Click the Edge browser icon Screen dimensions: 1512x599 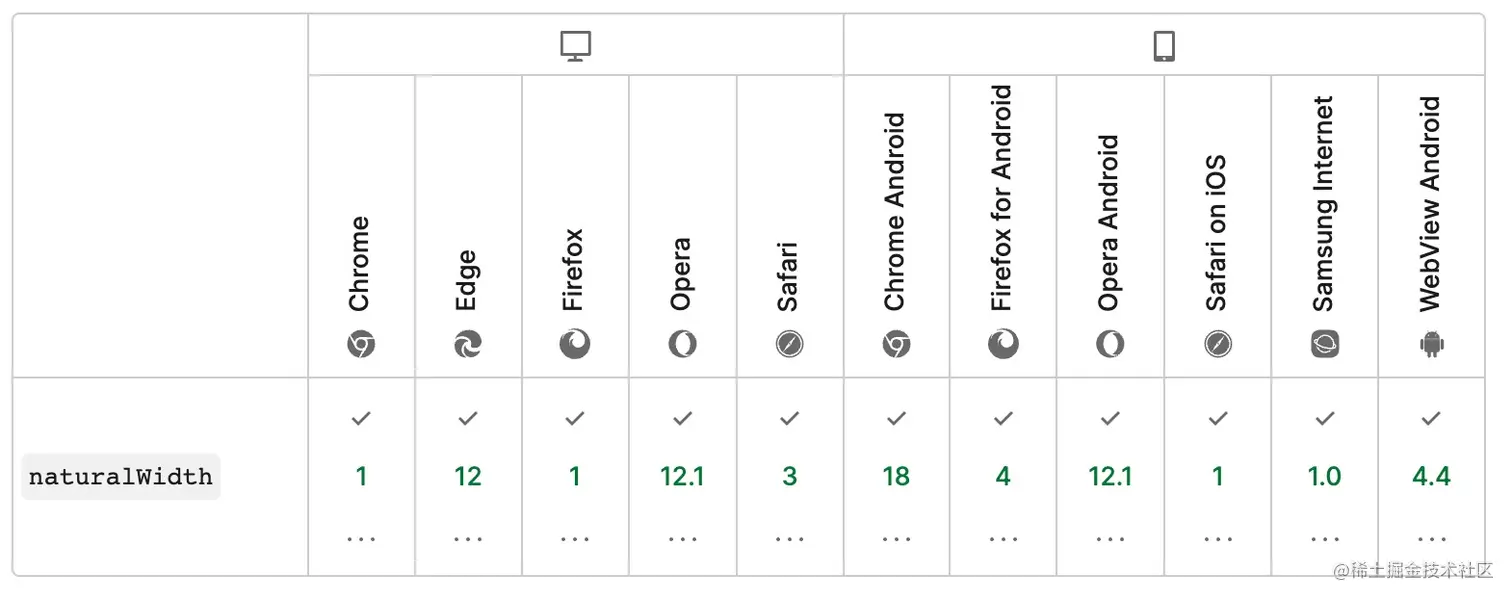click(x=468, y=345)
